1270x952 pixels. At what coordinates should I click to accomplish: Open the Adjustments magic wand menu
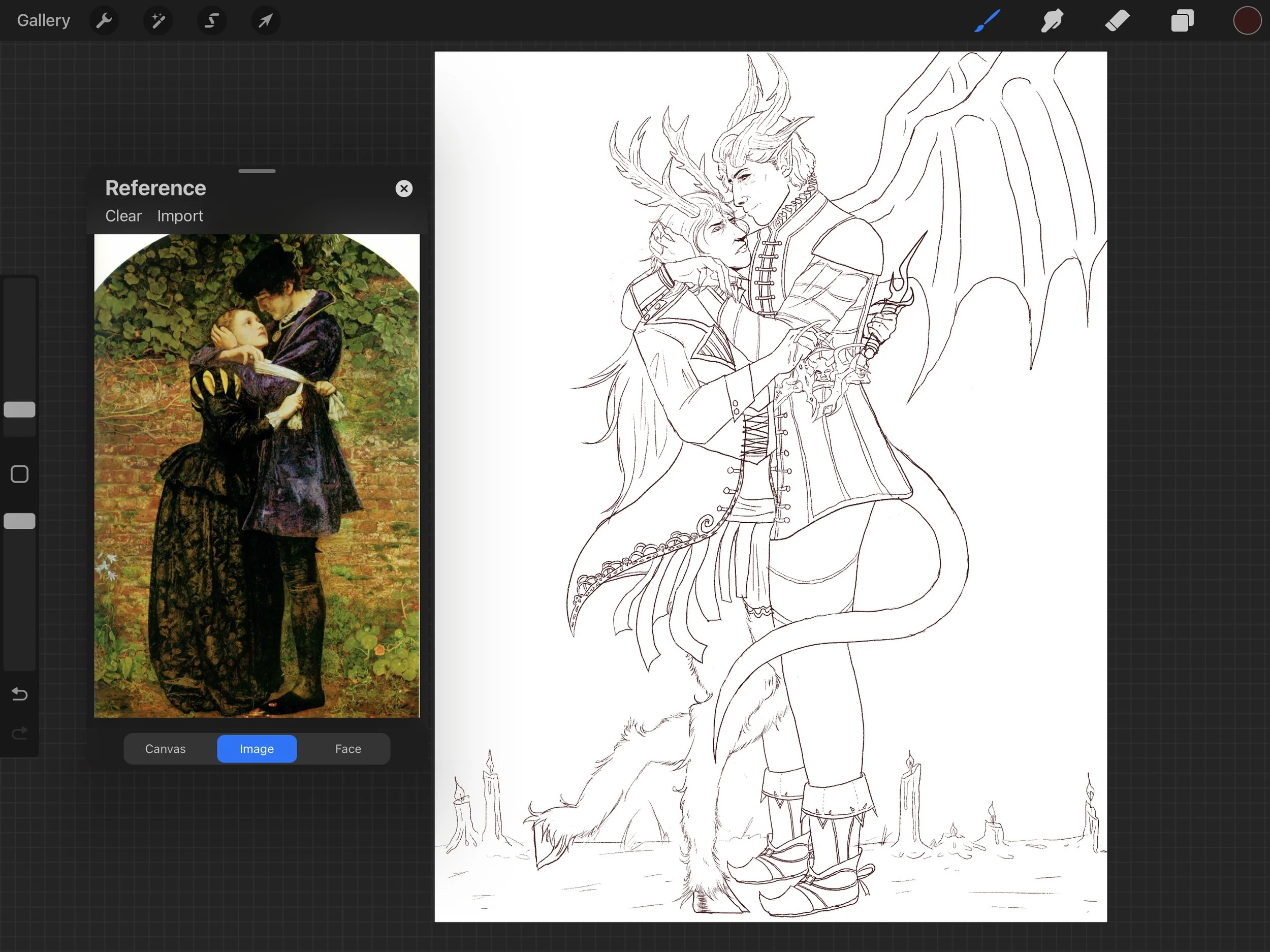(x=158, y=21)
